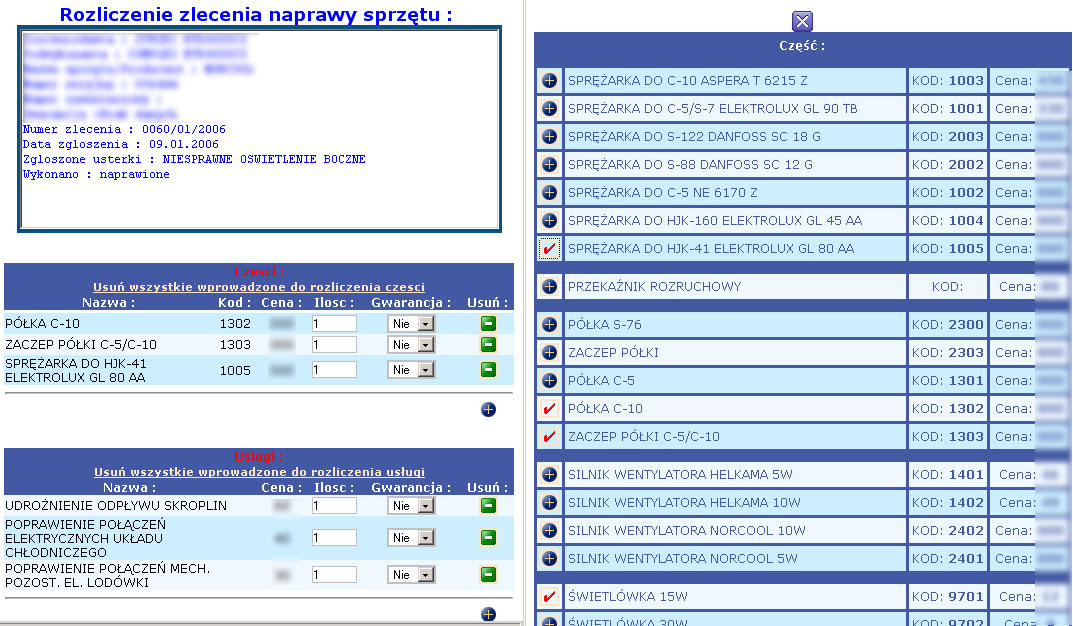1073x626 pixels.
Task: Add SILNIK WENTYLATORA HELKAMA 5W part
Action: click(549, 475)
